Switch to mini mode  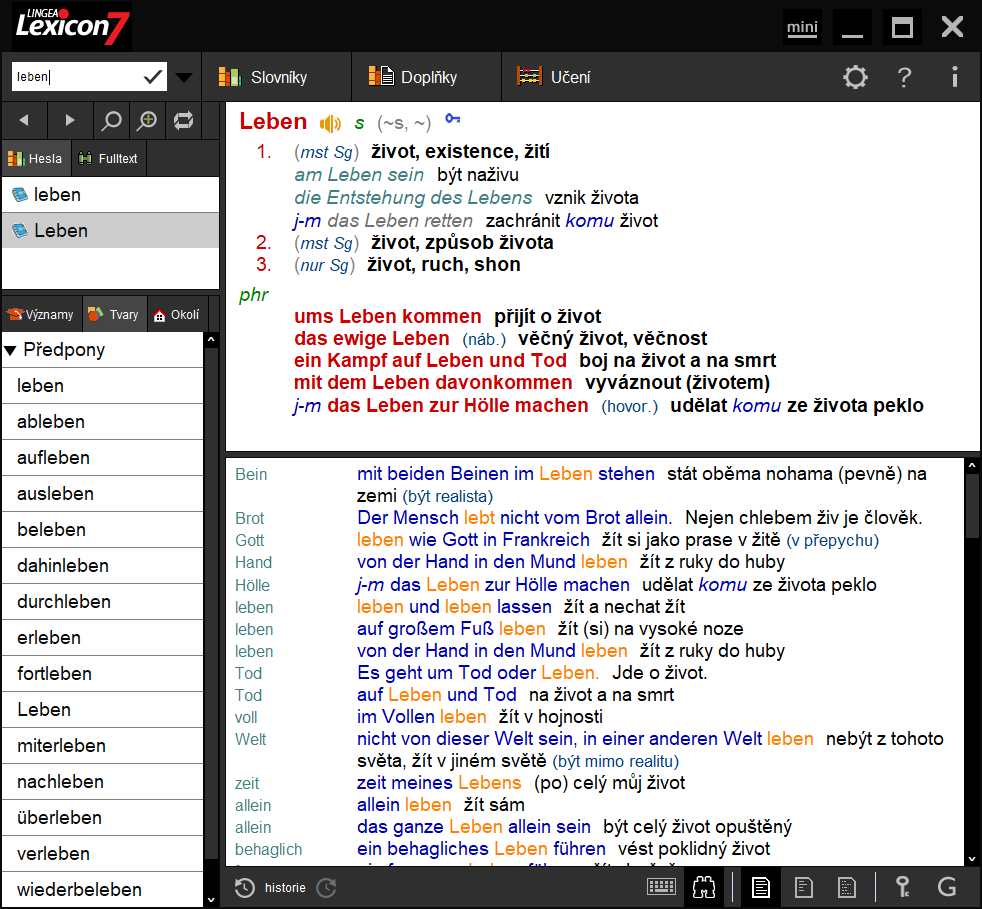coord(802,28)
